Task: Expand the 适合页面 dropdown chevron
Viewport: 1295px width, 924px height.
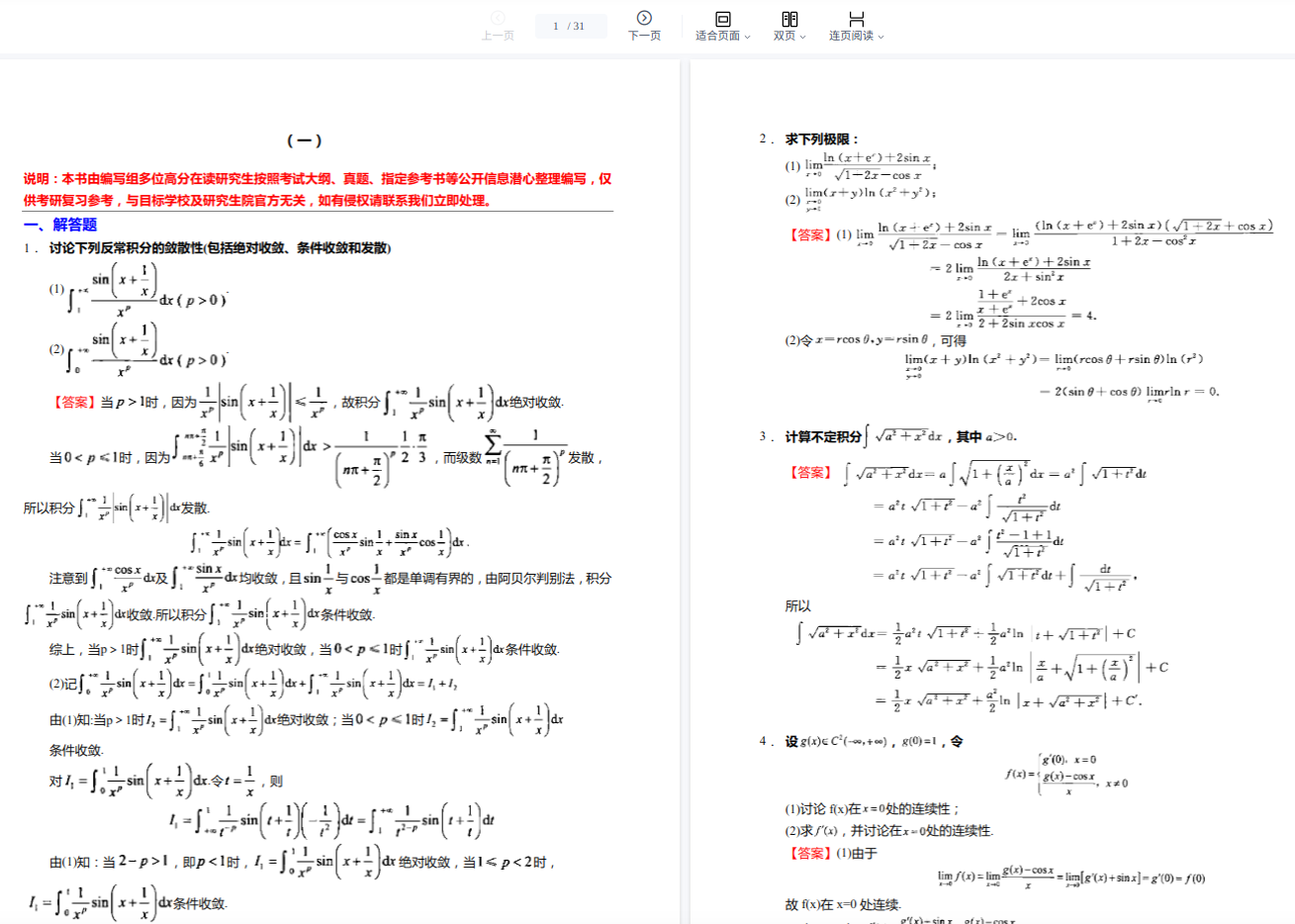Action: pyautogui.click(x=748, y=37)
